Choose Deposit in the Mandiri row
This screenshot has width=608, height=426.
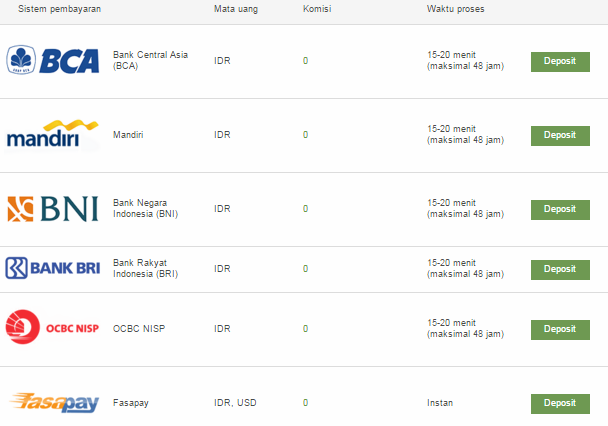point(560,136)
